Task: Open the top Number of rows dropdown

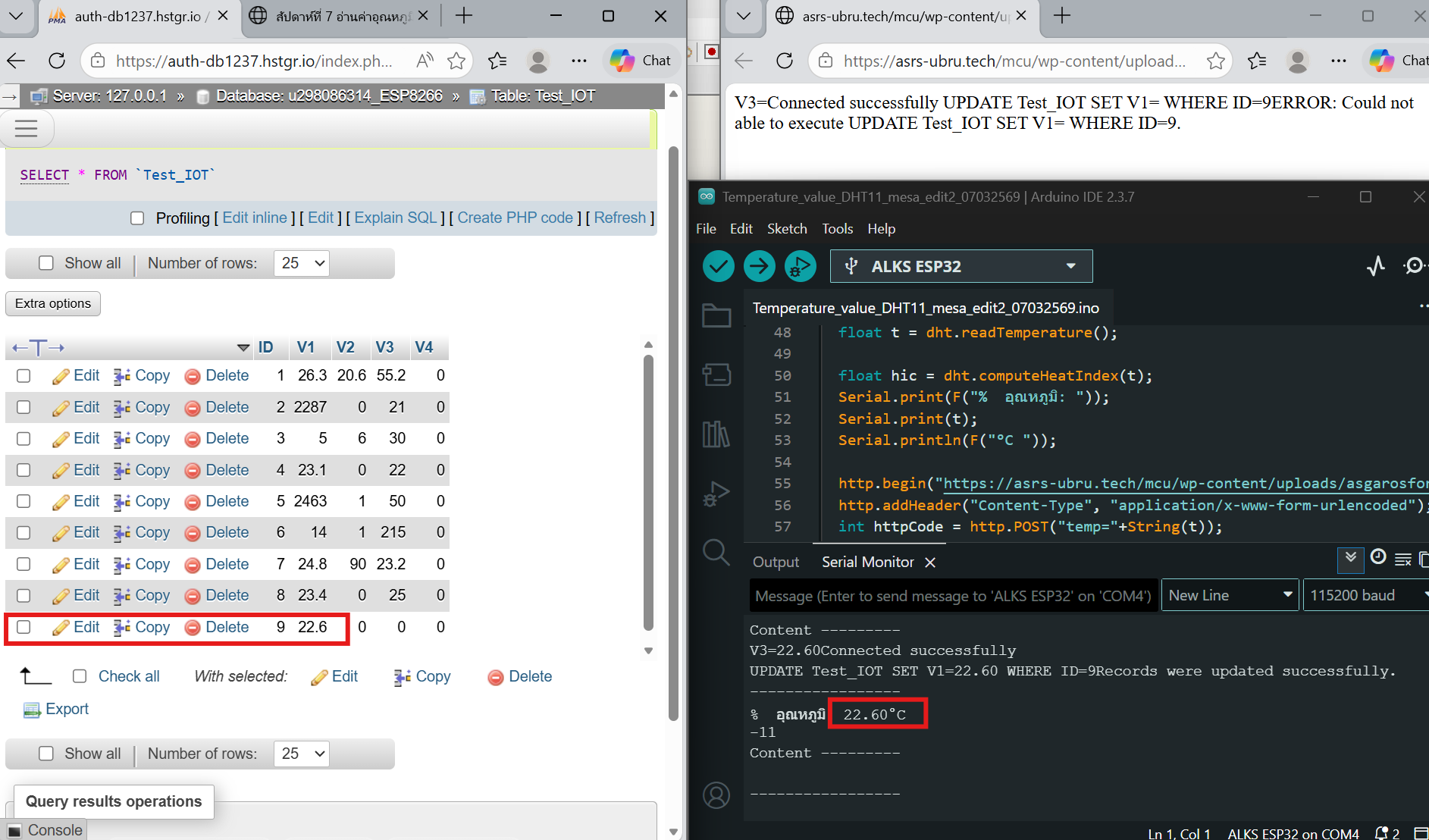Action: coord(302,263)
